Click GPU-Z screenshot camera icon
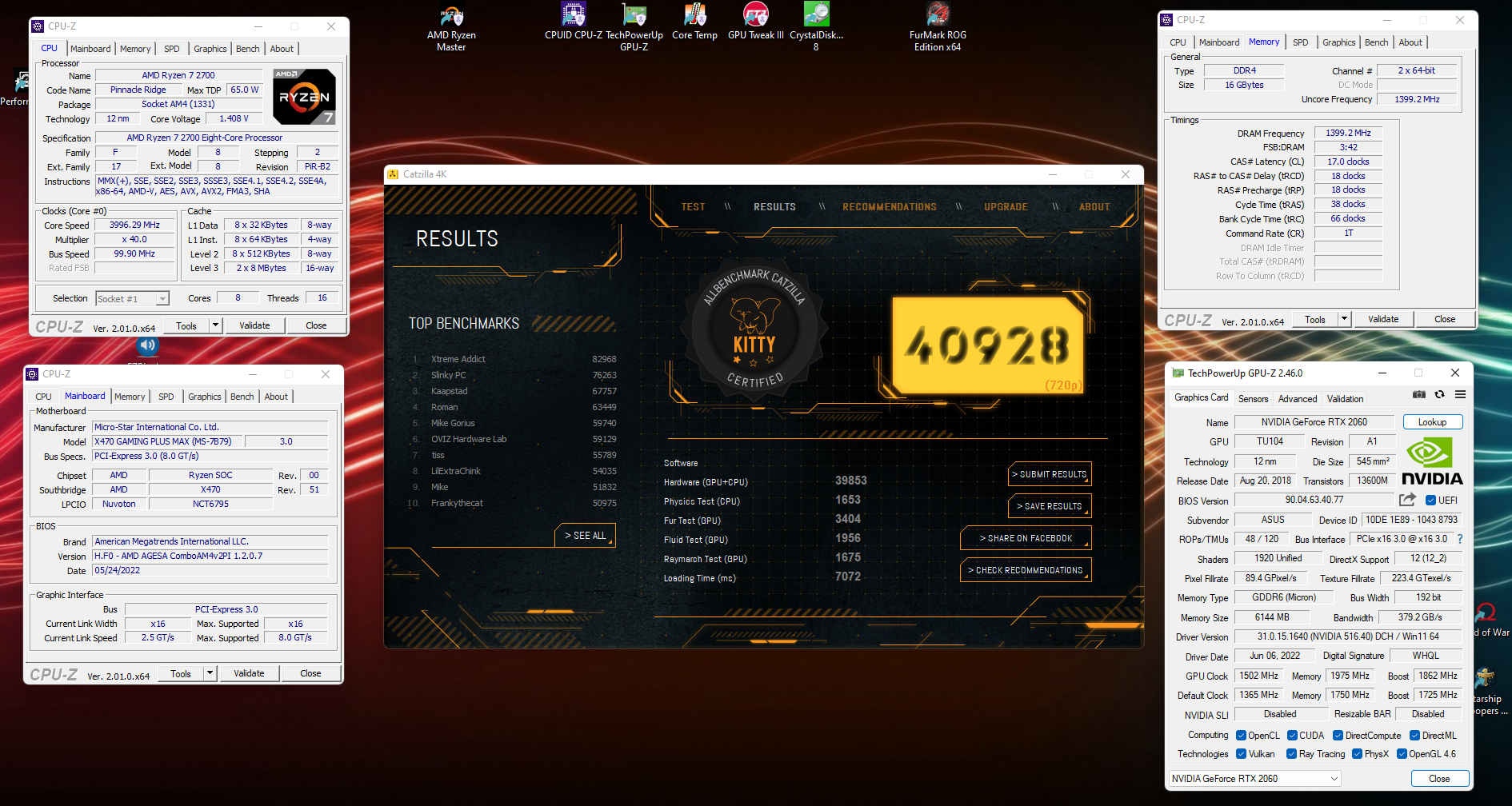The width and height of the screenshot is (1512, 806). (x=1419, y=395)
